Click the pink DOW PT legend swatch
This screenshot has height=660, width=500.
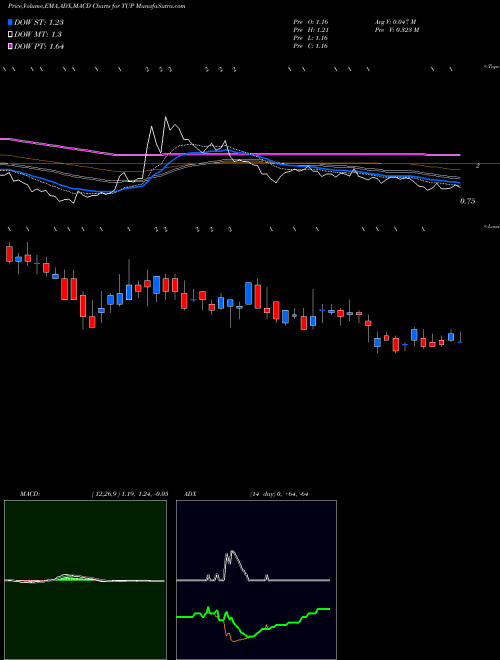click(10, 47)
